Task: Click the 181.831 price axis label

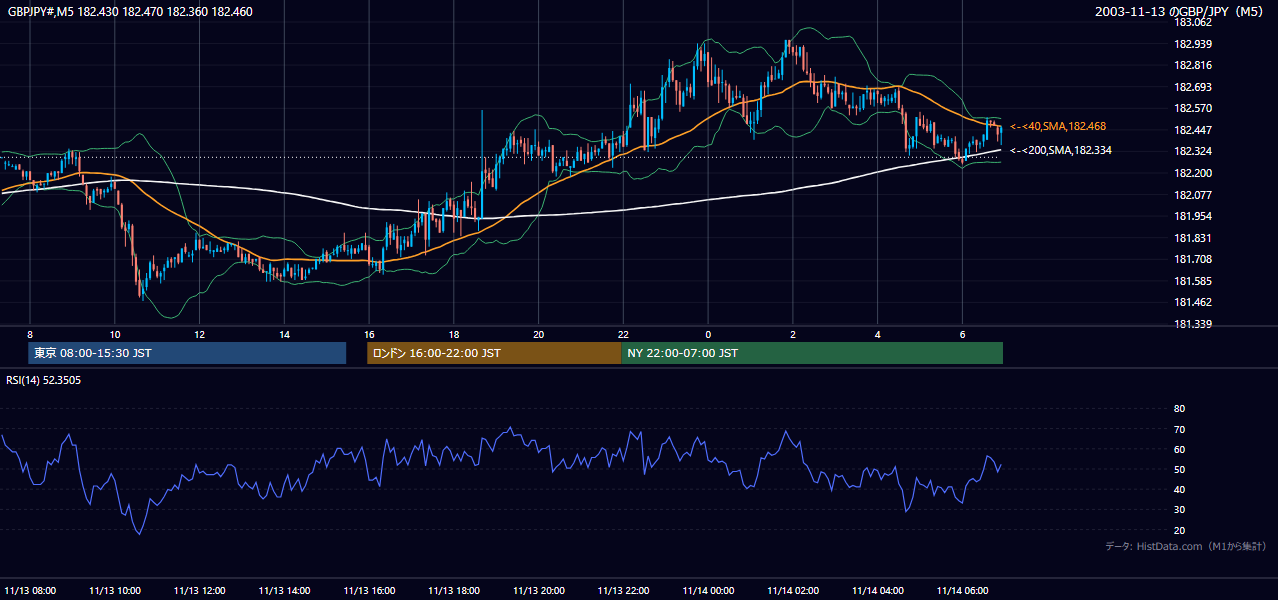Action: tap(1193, 238)
